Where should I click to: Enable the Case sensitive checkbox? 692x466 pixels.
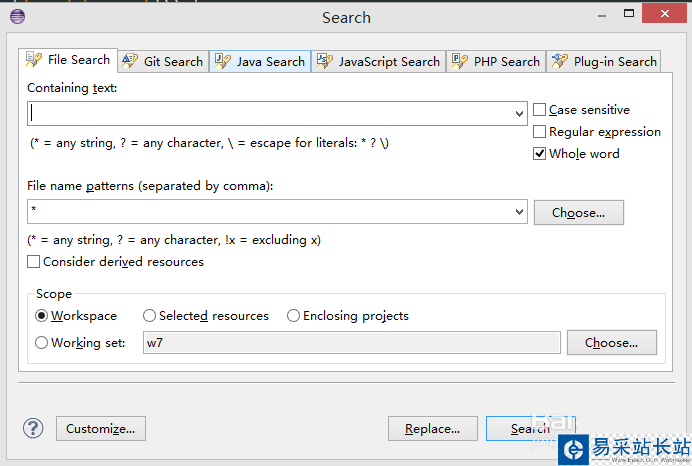[x=540, y=110]
